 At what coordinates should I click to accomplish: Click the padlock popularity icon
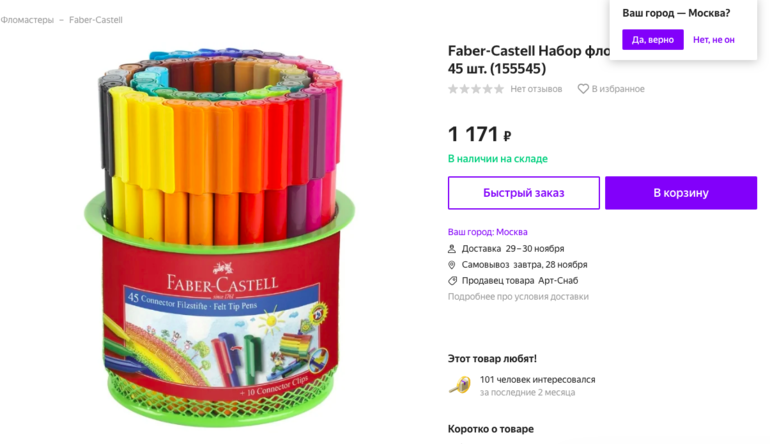(460, 385)
